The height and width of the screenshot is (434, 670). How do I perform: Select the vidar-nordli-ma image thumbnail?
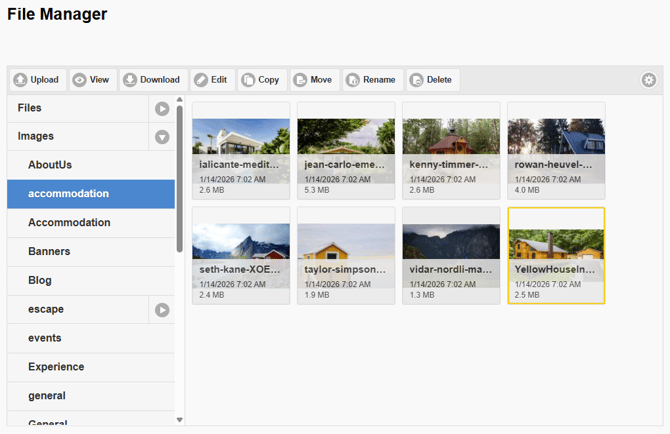(x=451, y=256)
